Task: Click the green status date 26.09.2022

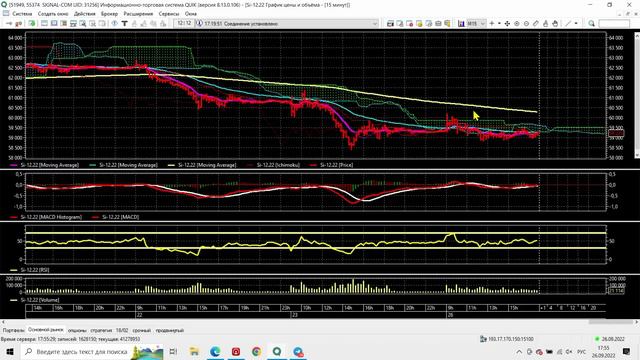Action: click(x=613, y=339)
